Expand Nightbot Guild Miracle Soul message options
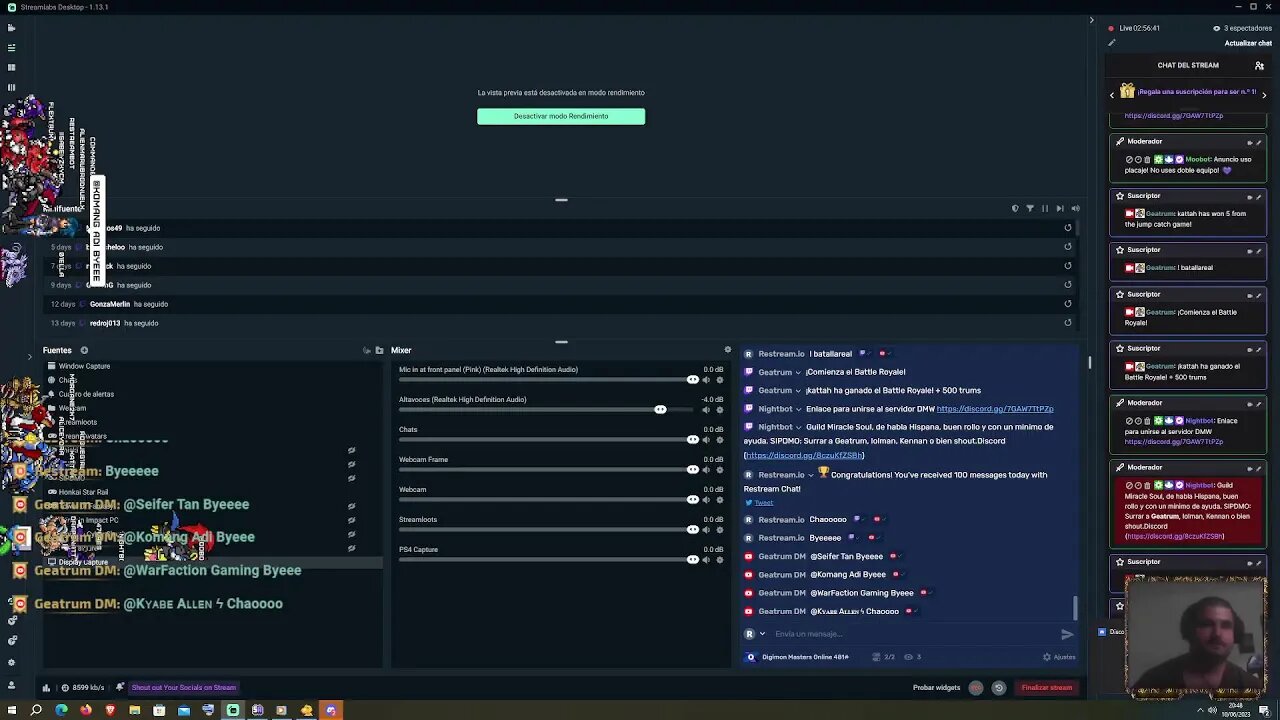The height and width of the screenshot is (720, 1280). pyautogui.click(x=798, y=427)
